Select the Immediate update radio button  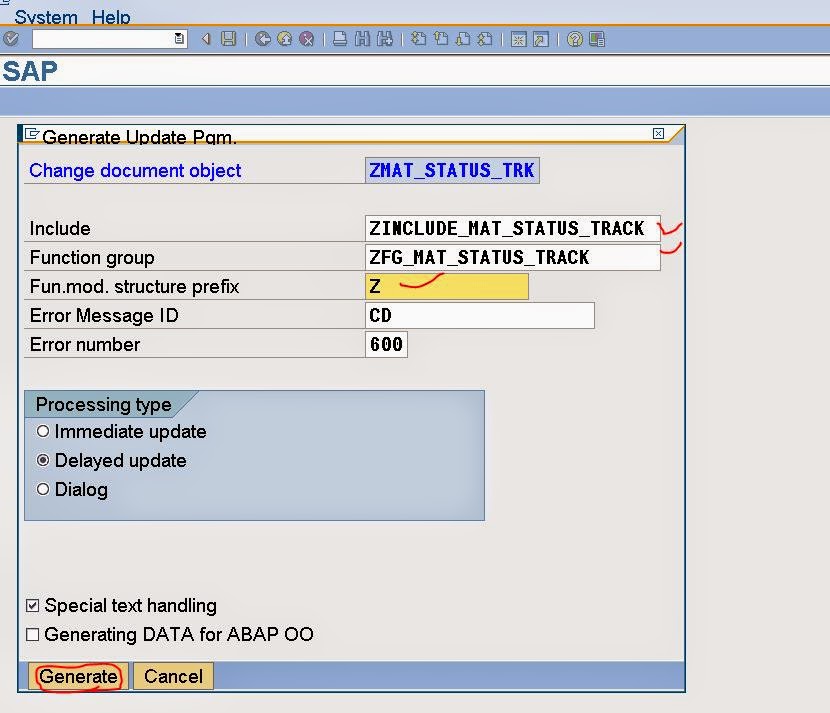tap(43, 432)
